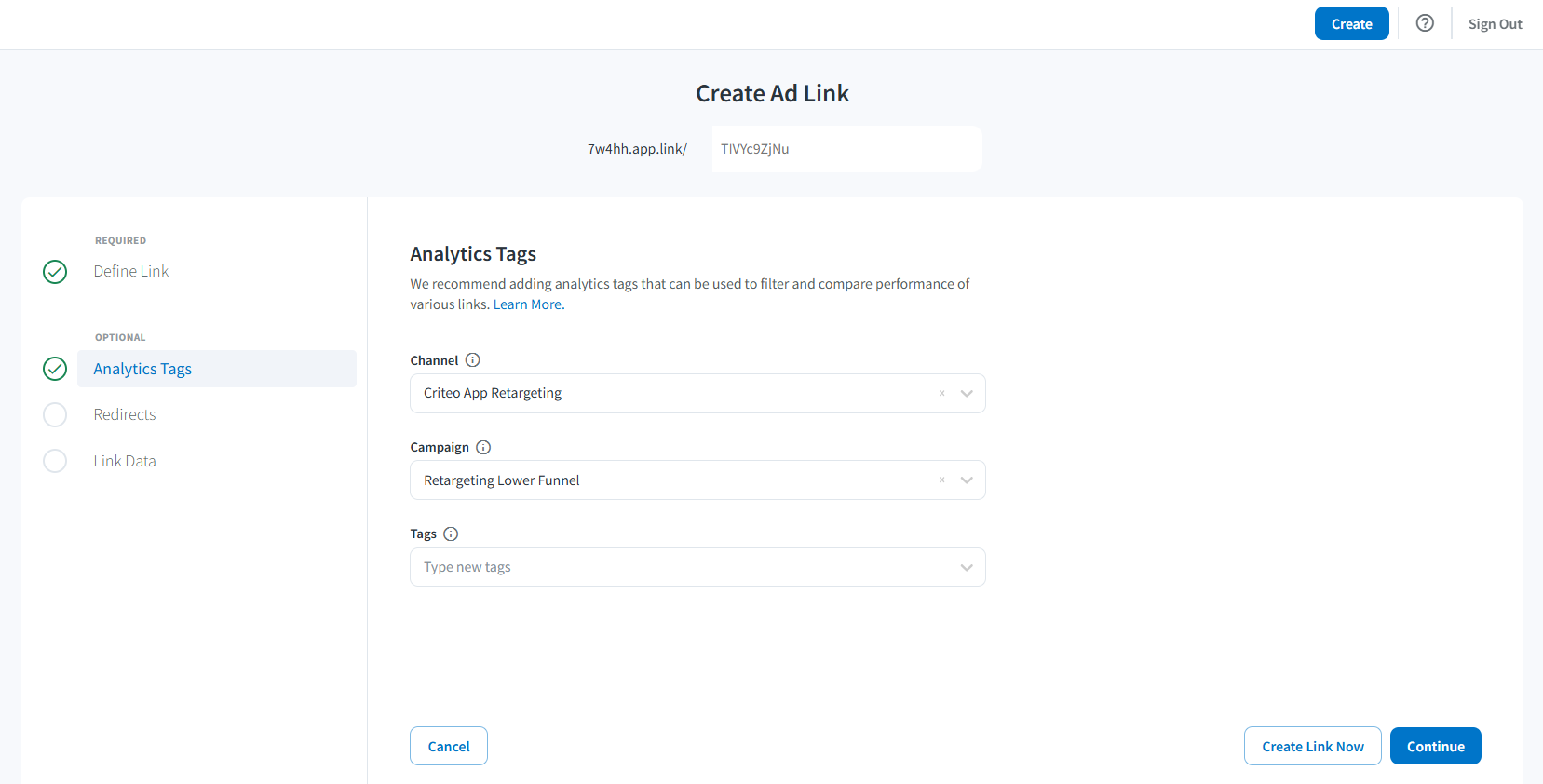The height and width of the screenshot is (784, 1543).
Task: Show info tooltip next to Channel label
Action: tap(472, 360)
